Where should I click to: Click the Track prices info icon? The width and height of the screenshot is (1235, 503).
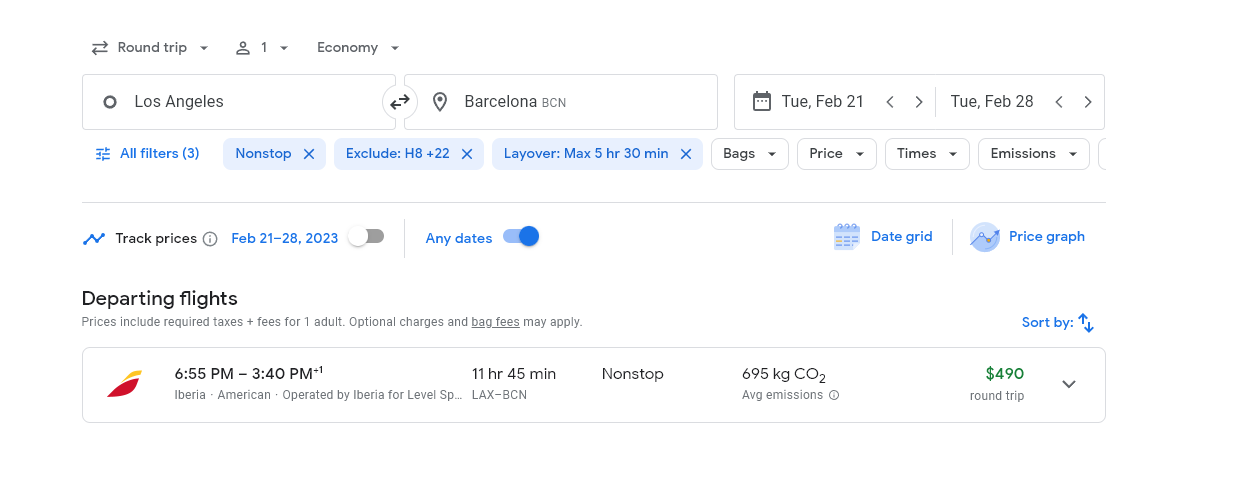tap(210, 239)
